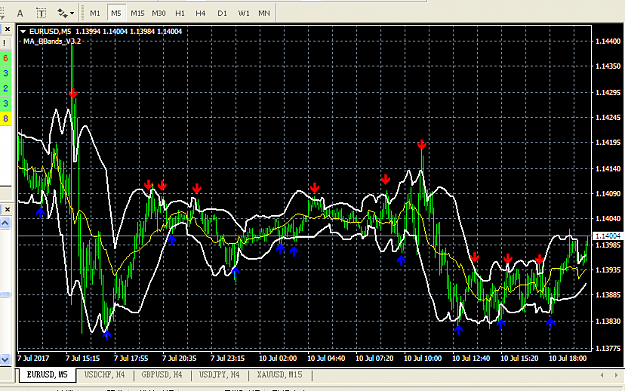625x391 pixels.
Task: Select the yellow '8' cell in left panel
Action: point(6,118)
